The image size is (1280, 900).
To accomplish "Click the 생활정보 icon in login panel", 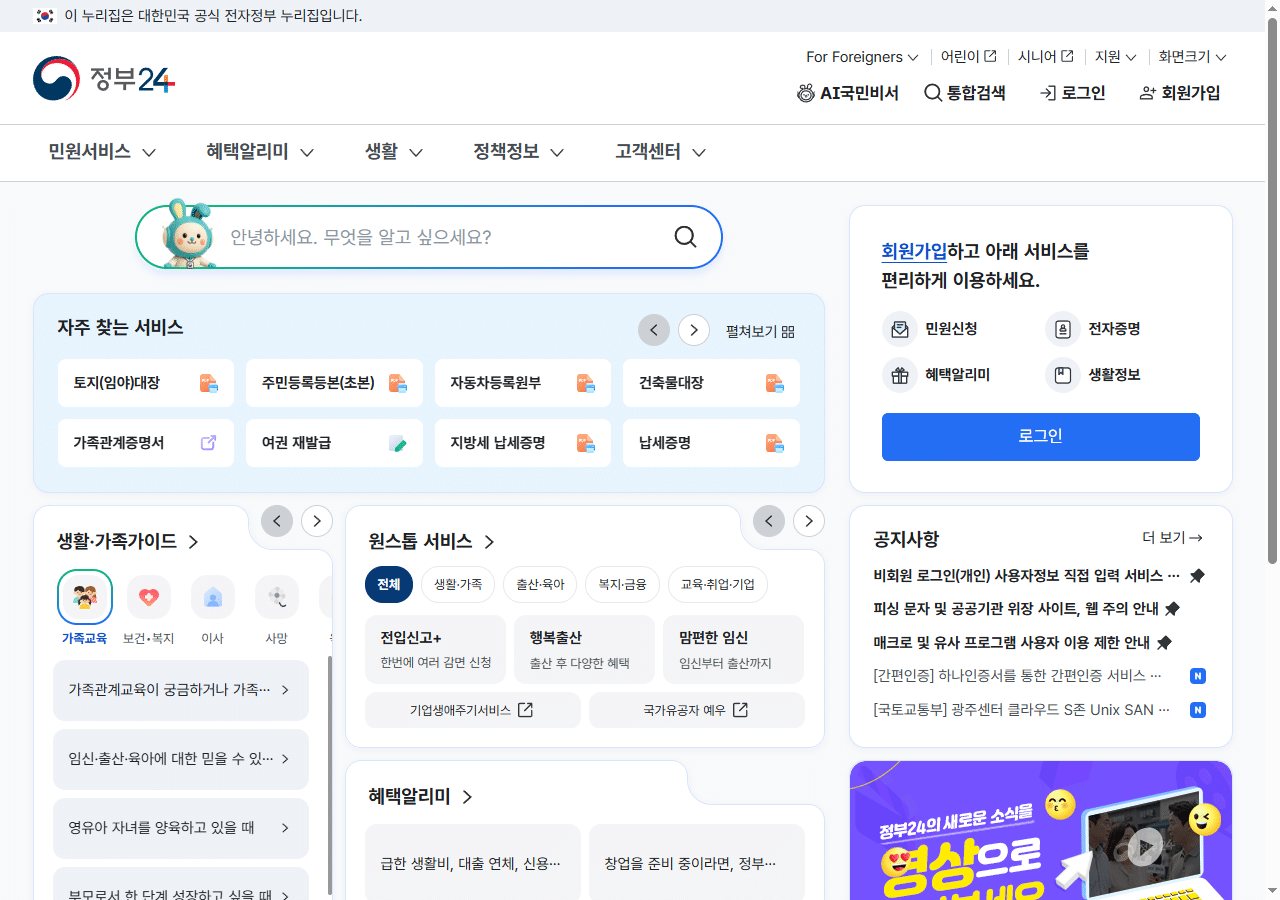I will pyautogui.click(x=1063, y=375).
